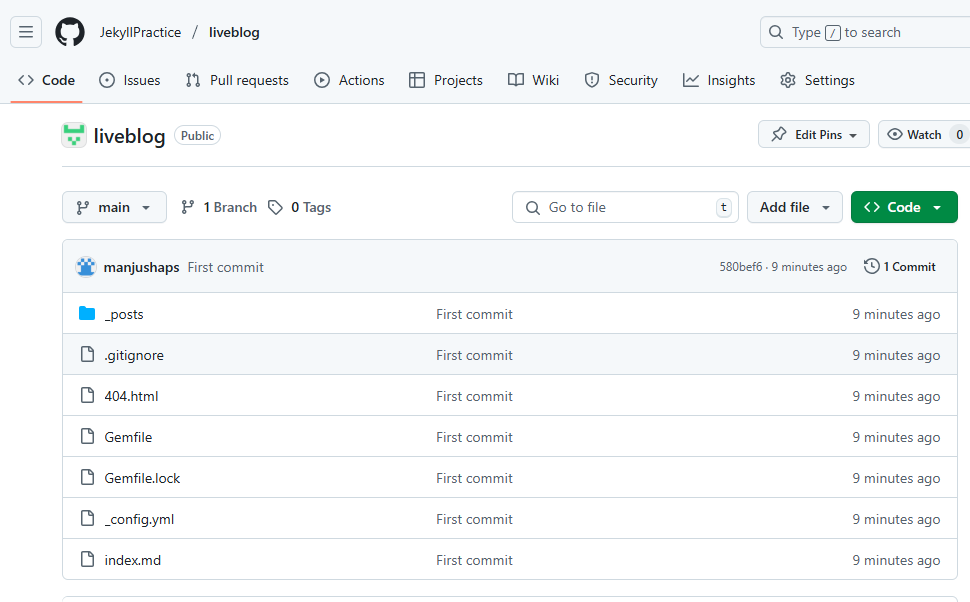Click the 404.html file icon

coord(88,395)
